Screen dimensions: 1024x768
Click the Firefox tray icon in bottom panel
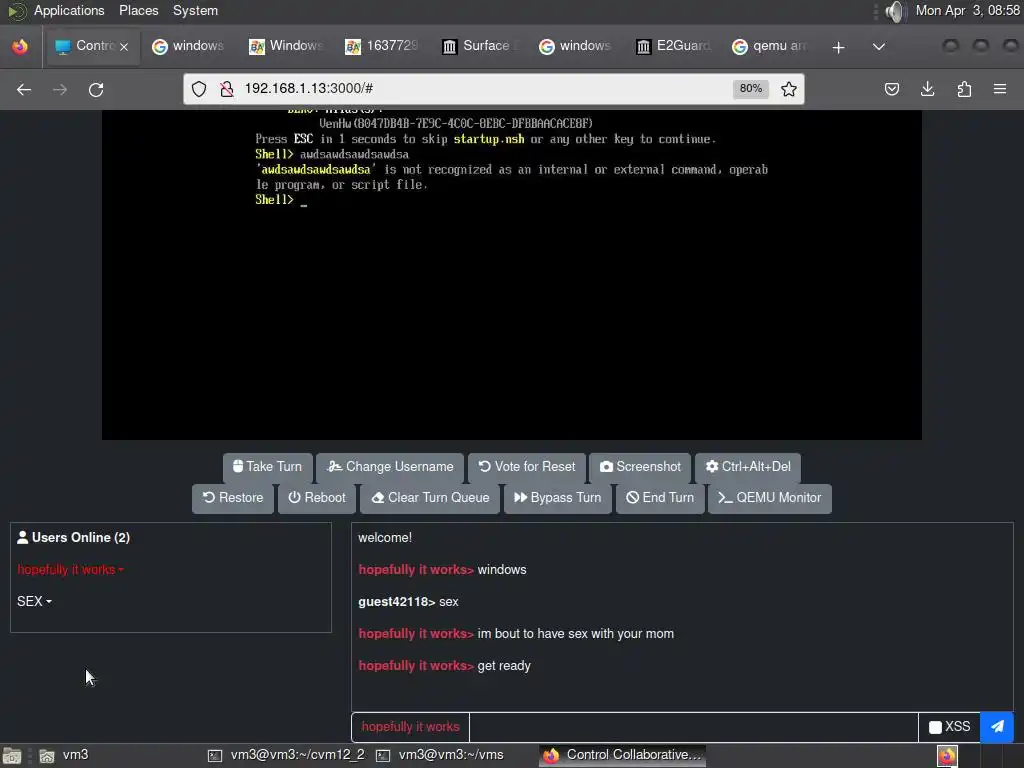click(947, 756)
